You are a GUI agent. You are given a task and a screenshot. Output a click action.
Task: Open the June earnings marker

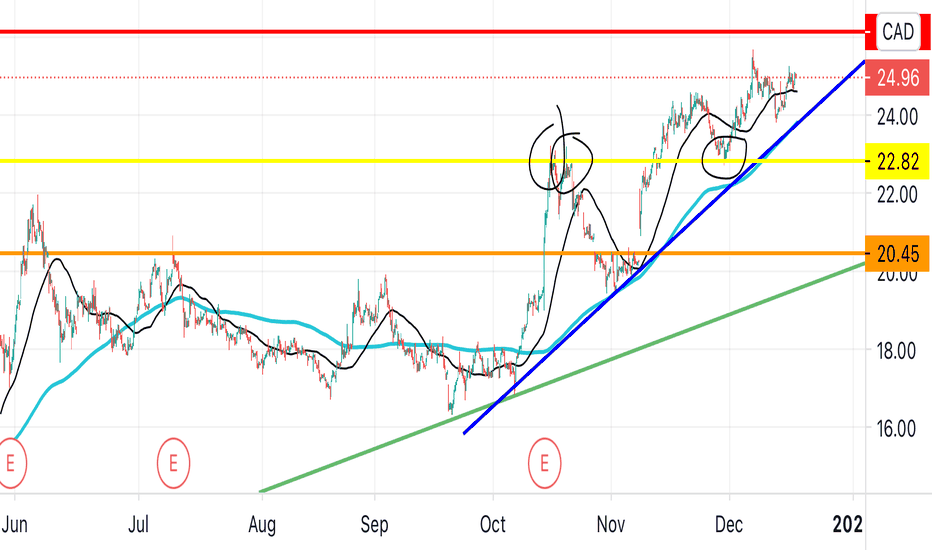11,463
